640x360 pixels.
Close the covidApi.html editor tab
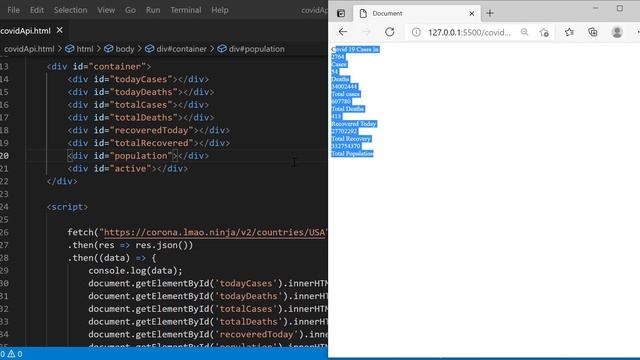coord(60,30)
